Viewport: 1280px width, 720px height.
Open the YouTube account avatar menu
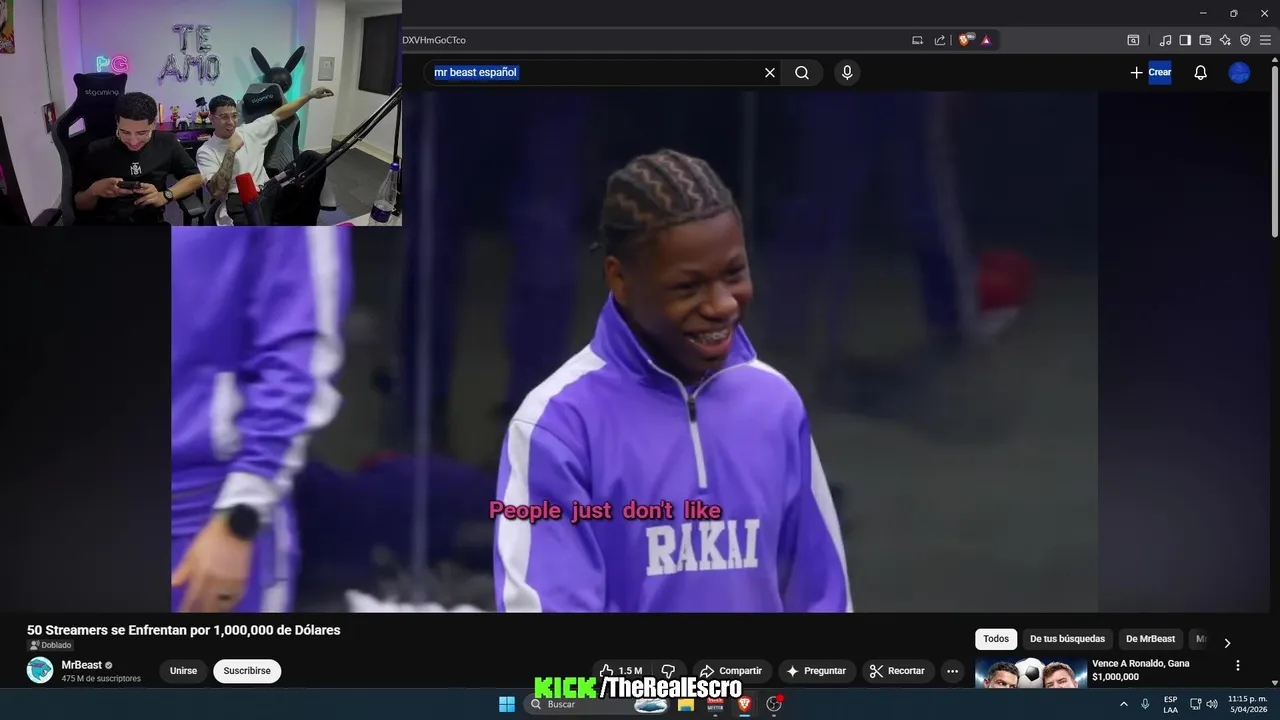(1239, 73)
